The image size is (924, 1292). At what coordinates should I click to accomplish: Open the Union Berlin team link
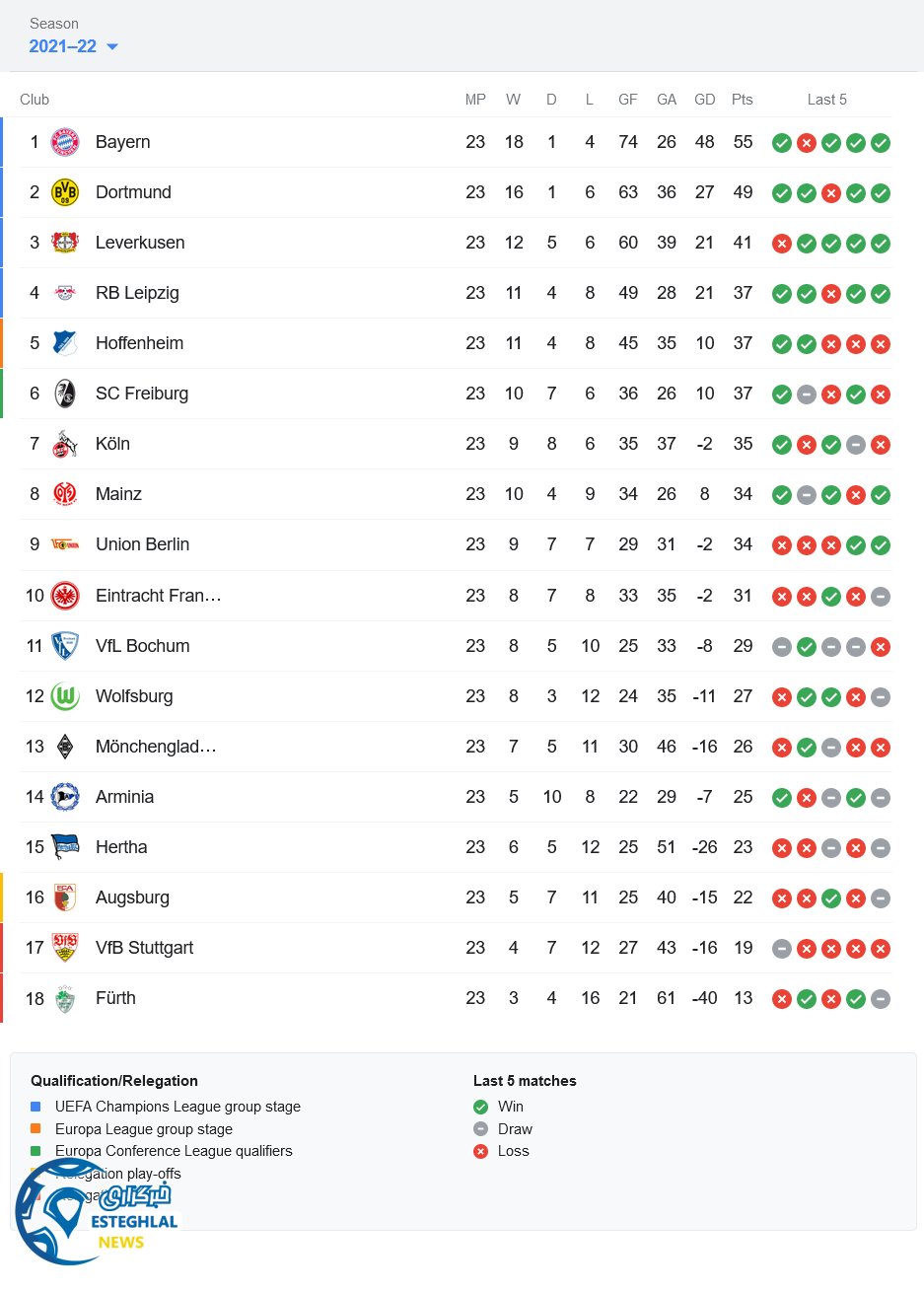pyautogui.click(x=142, y=544)
